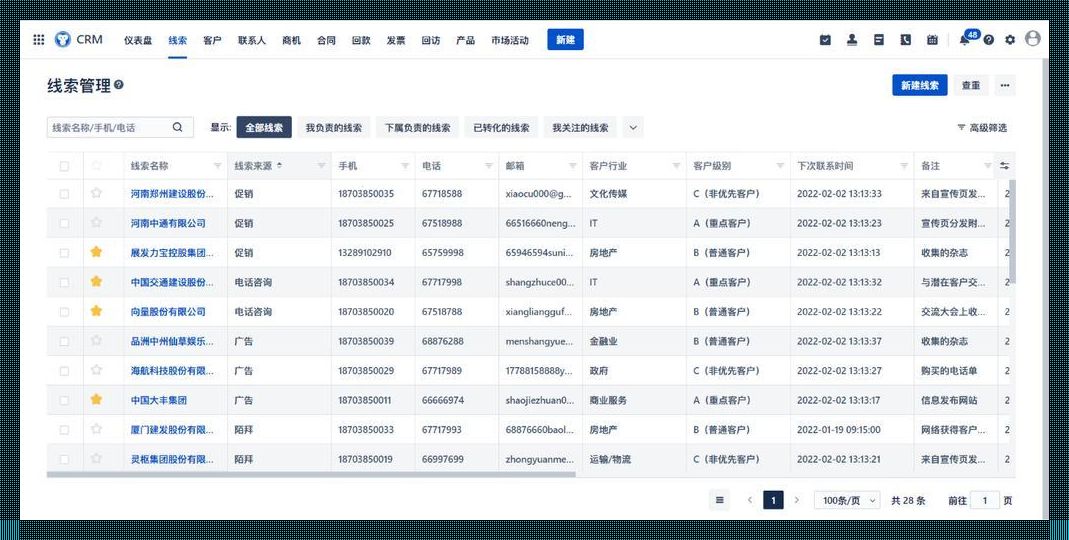The width and height of the screenshot is (1069, 540).
Task: Open the phone book icon in top bar
Action: [905, 40]
